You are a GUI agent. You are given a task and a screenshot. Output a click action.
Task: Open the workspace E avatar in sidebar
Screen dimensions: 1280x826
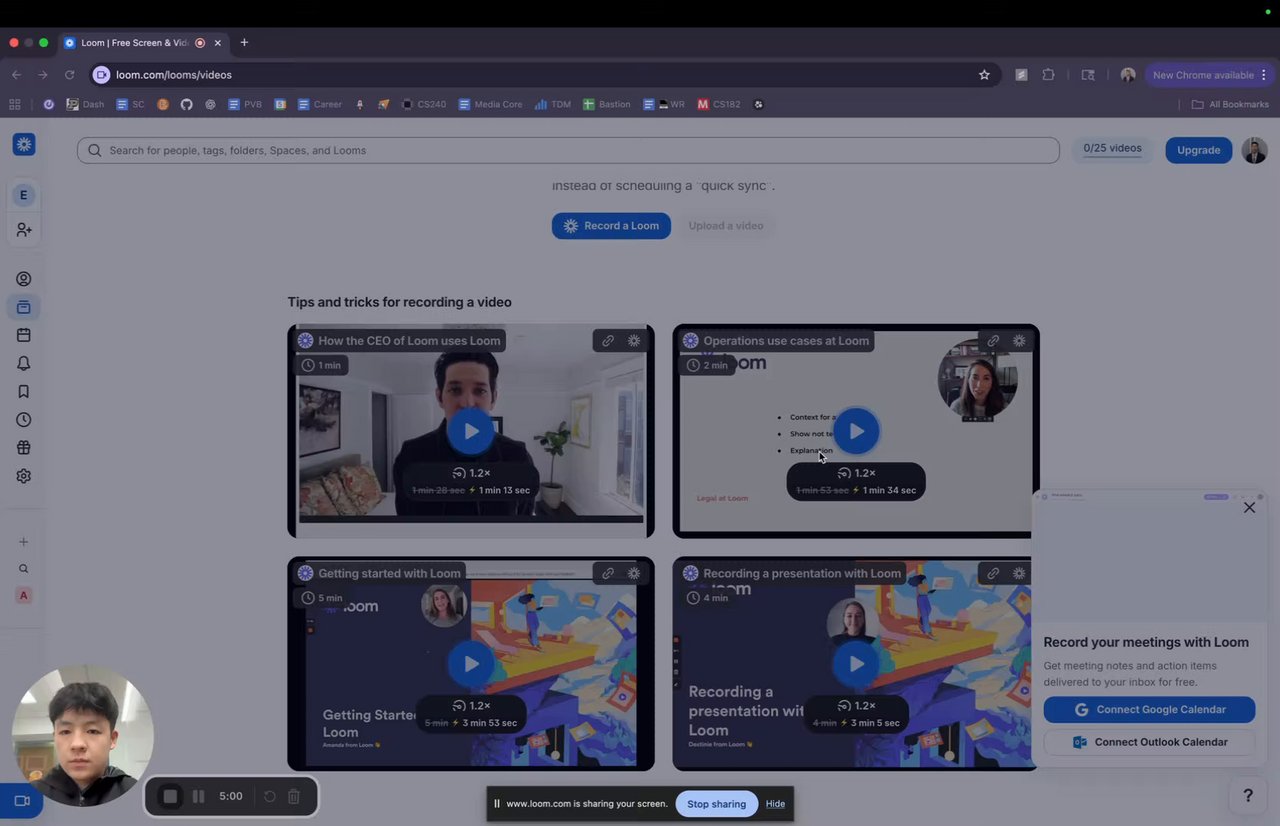[24, 195]
